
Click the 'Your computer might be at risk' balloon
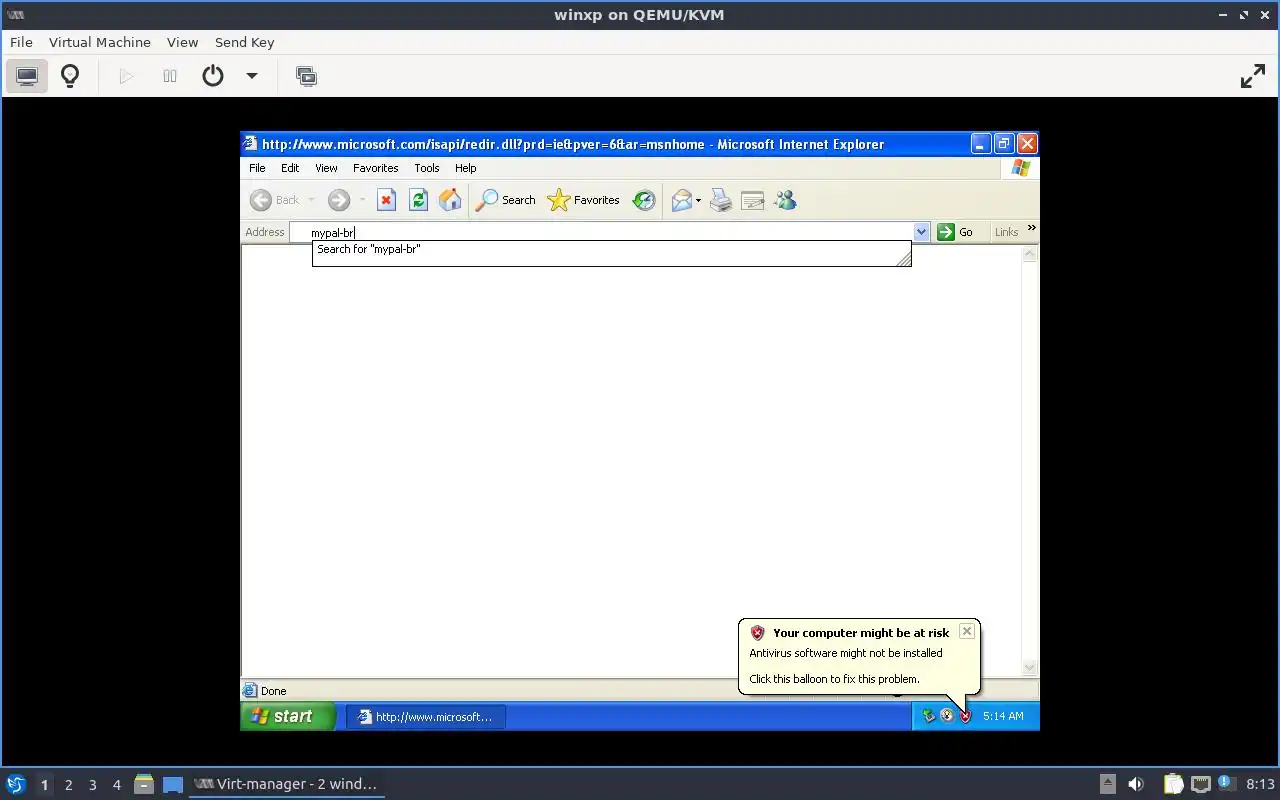point(859,657)
